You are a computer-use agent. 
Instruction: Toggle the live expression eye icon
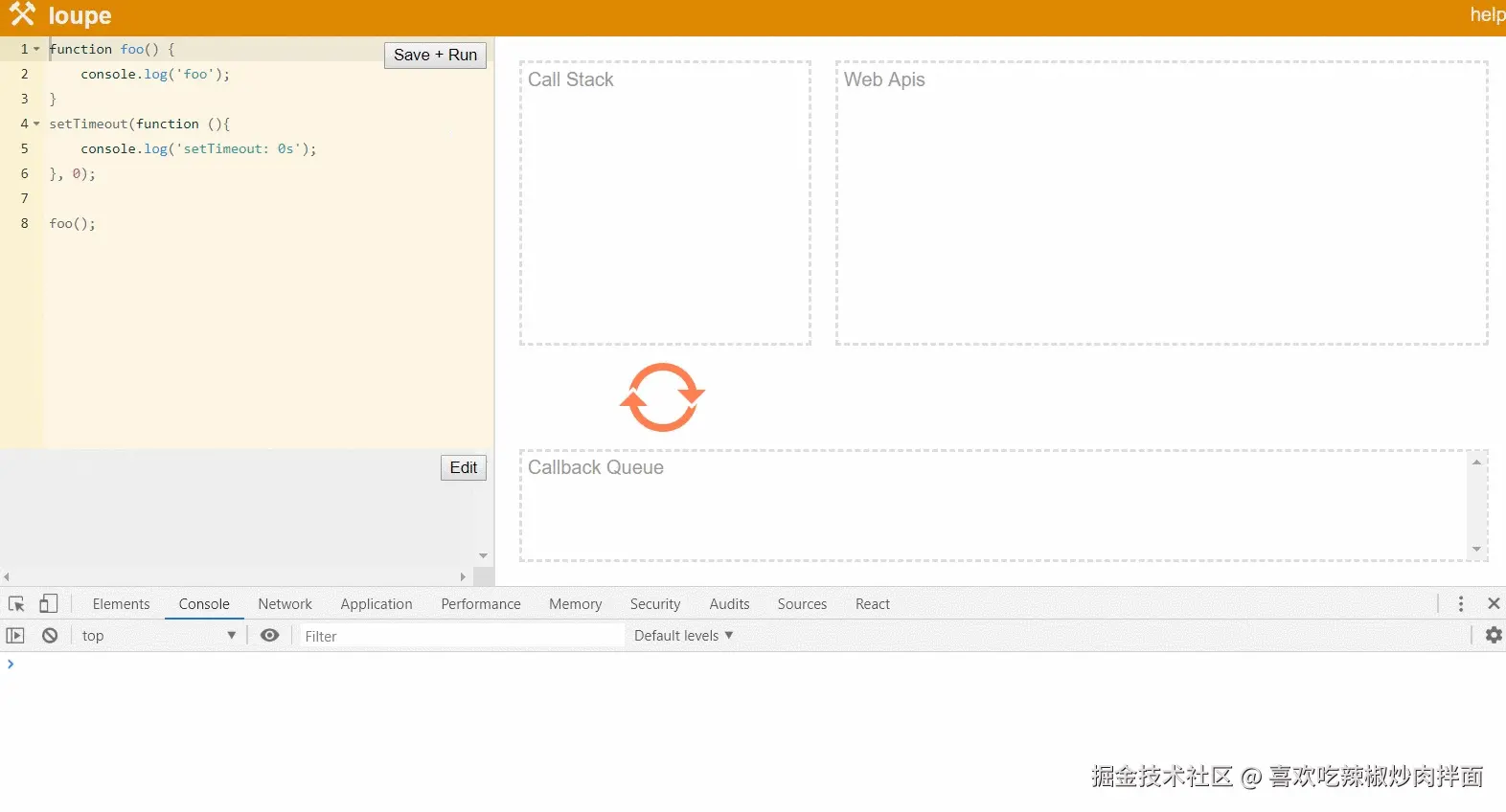(270, 635)
